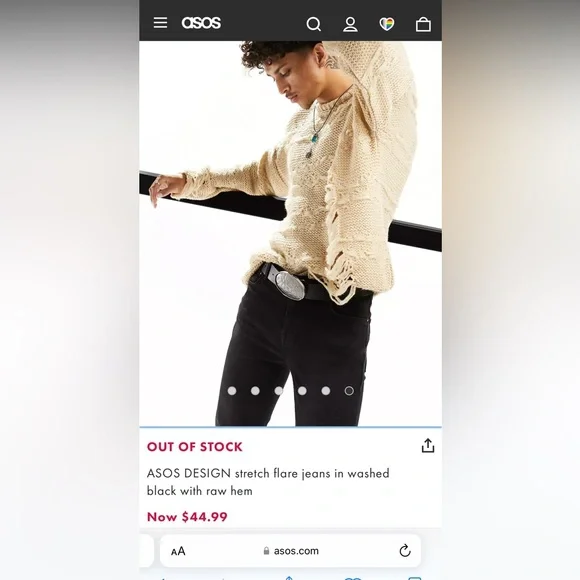Select the second image carousel dot

pyautogui.click(x=255, y=391)
